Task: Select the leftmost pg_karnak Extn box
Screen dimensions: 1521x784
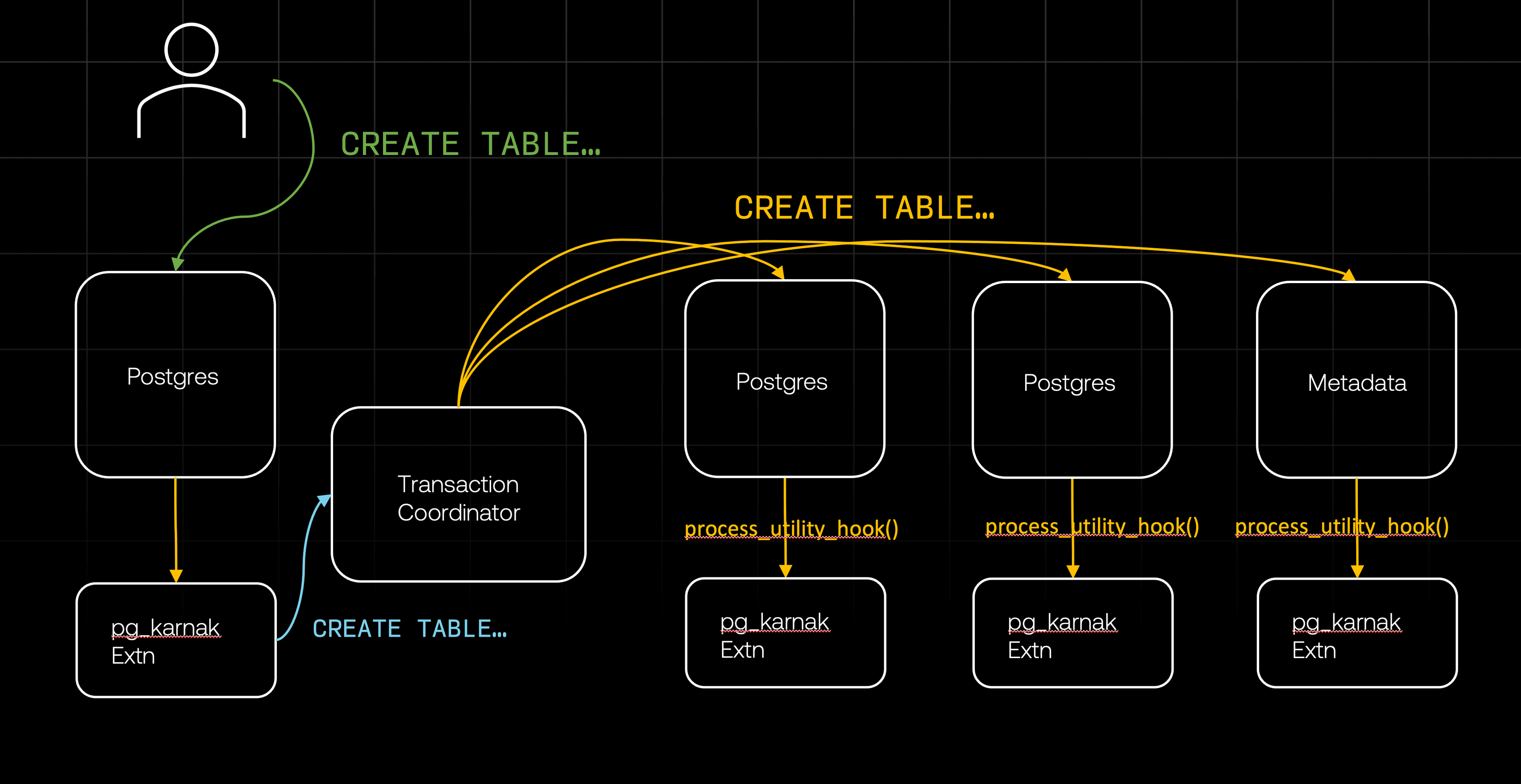Action: [176, 641]
